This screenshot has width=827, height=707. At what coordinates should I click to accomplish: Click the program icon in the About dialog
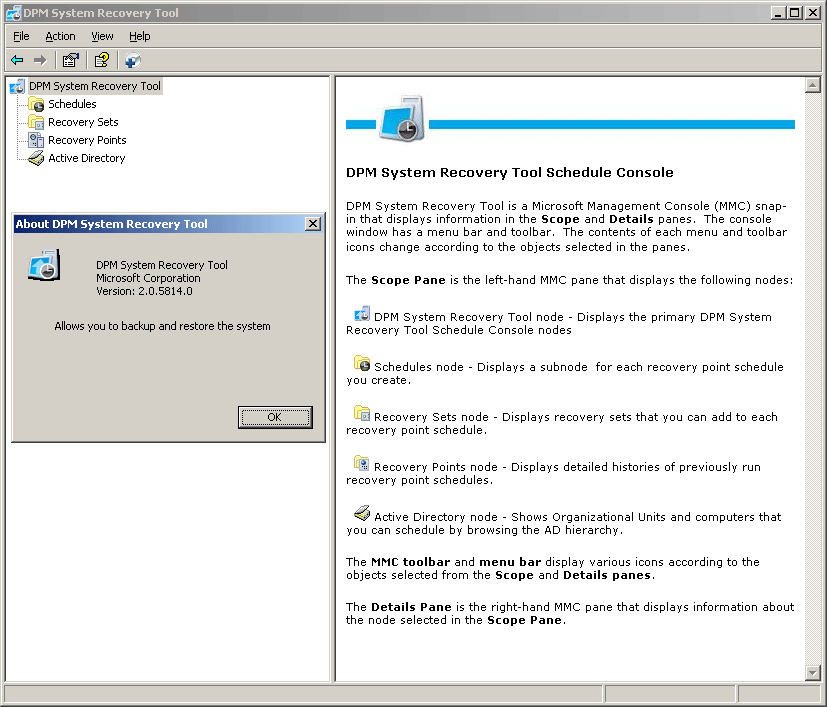click(44, 265)
